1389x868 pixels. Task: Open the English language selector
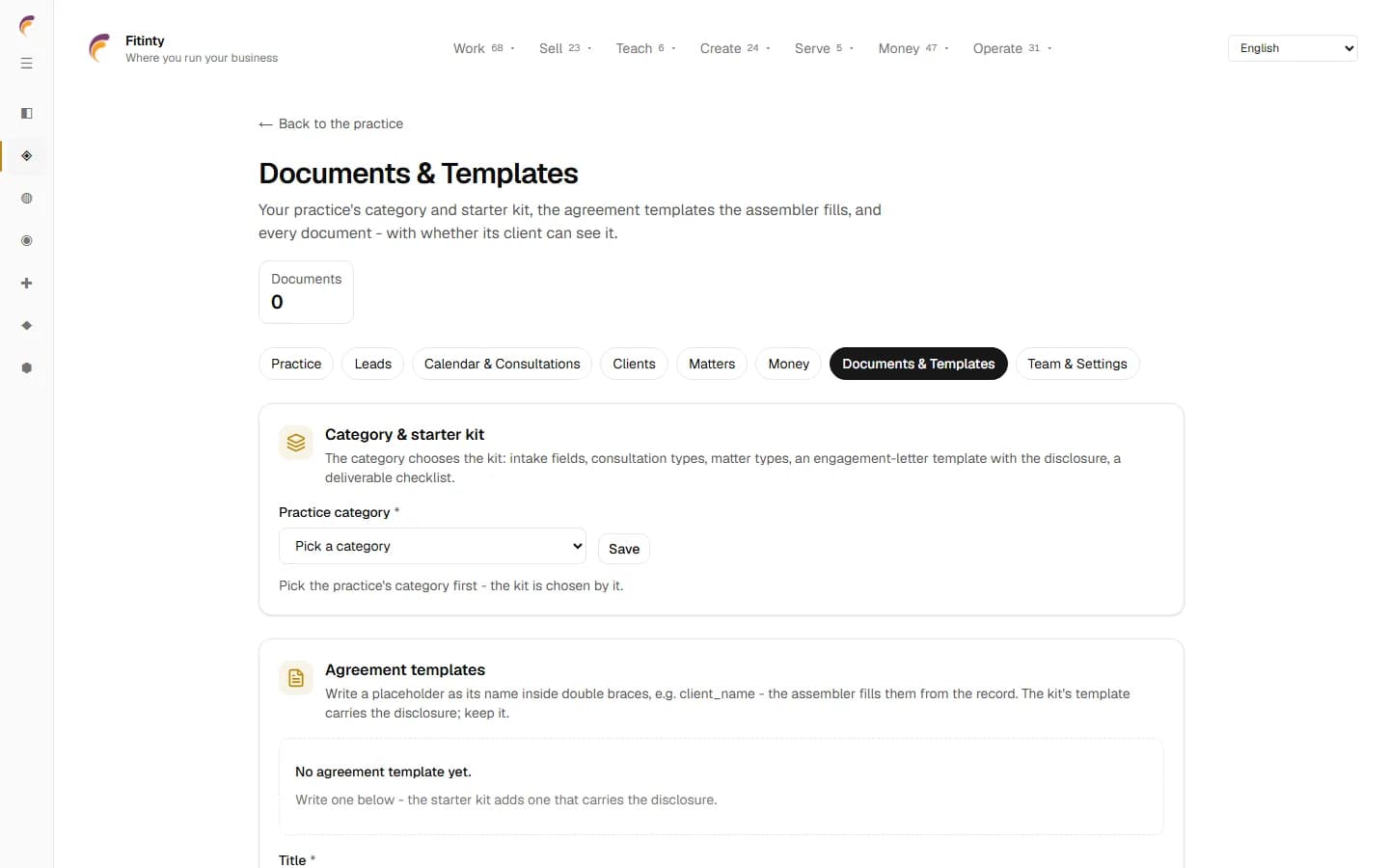pyautogui.click(x=1293, y=48)
